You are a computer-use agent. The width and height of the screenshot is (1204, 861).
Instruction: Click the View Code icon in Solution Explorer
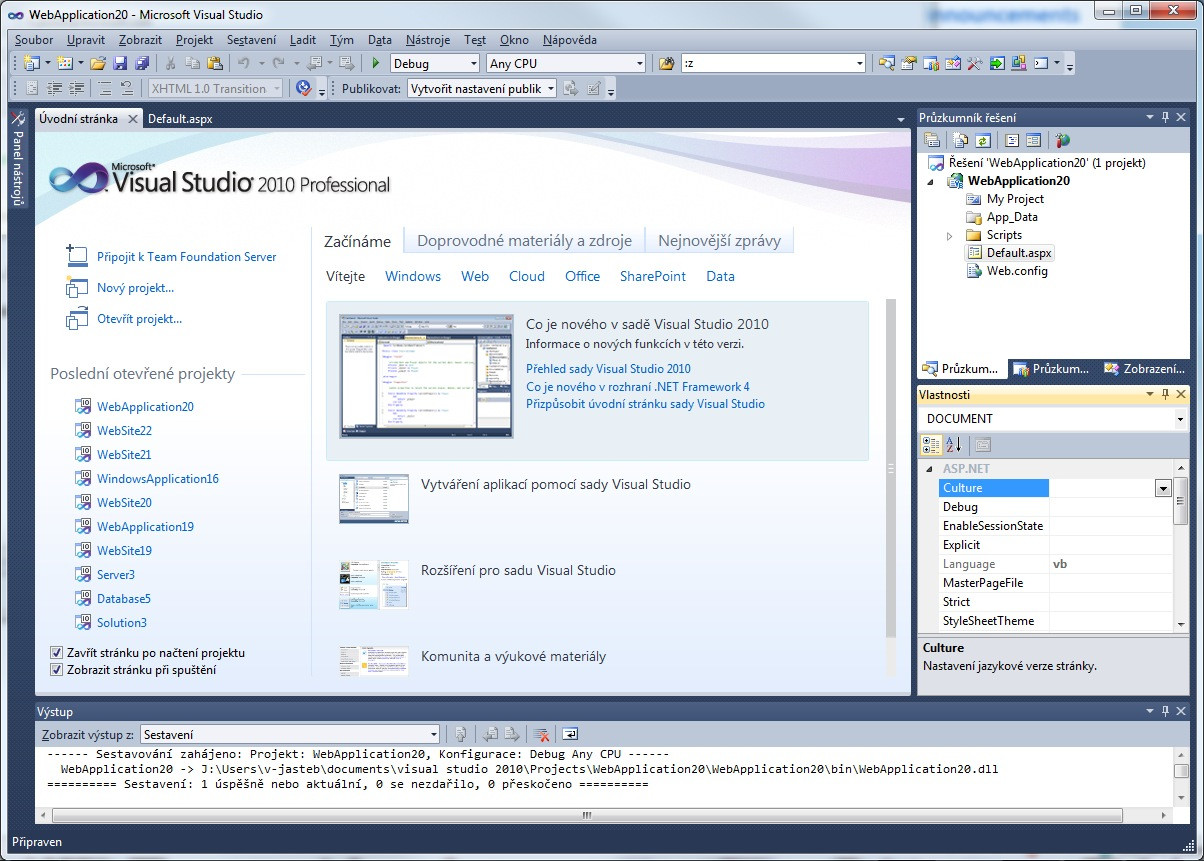pos(1012,140)
